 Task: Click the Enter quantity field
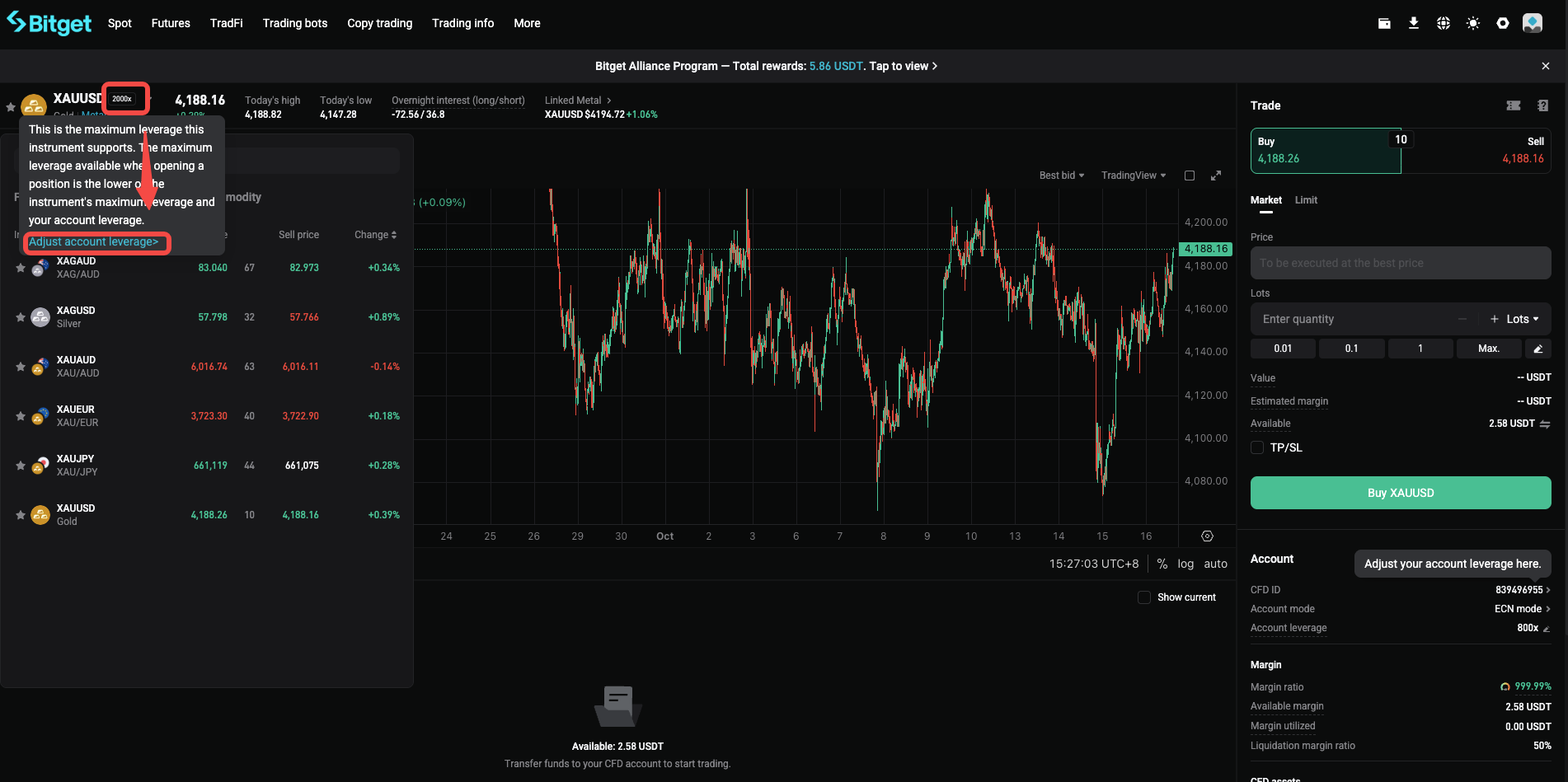[1352, 319]
